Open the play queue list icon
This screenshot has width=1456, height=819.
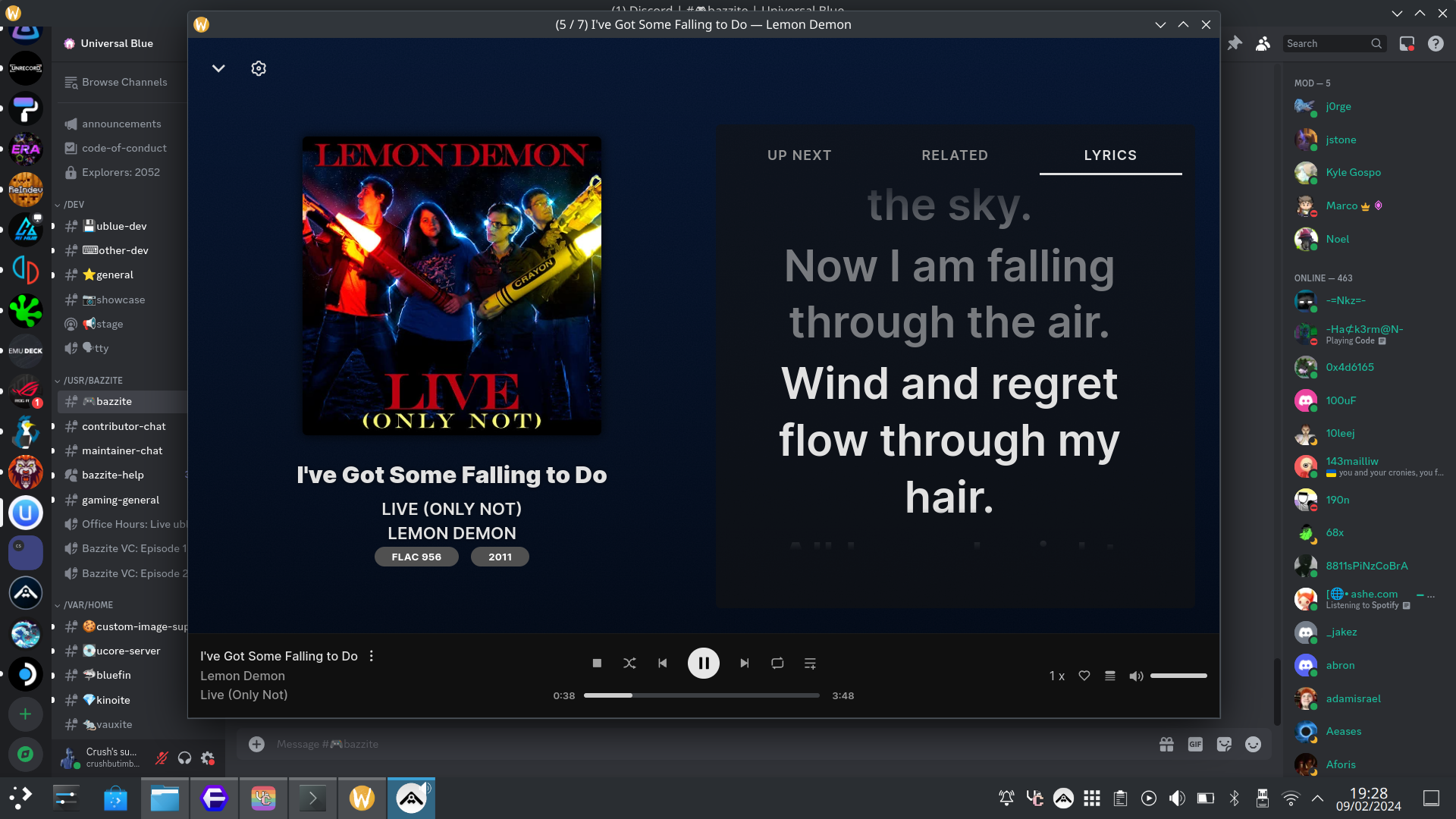click(1110, 676)
